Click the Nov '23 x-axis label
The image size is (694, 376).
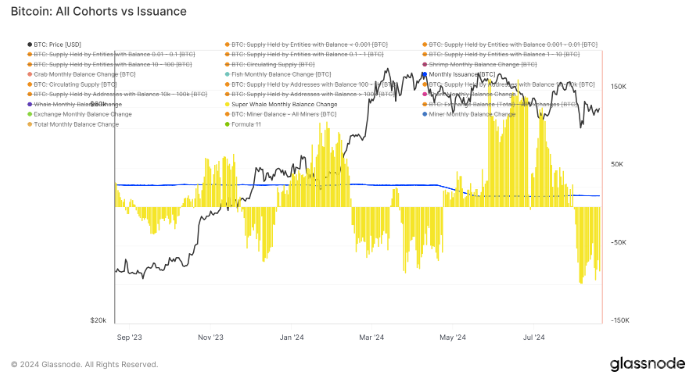[x=211, y=338]
